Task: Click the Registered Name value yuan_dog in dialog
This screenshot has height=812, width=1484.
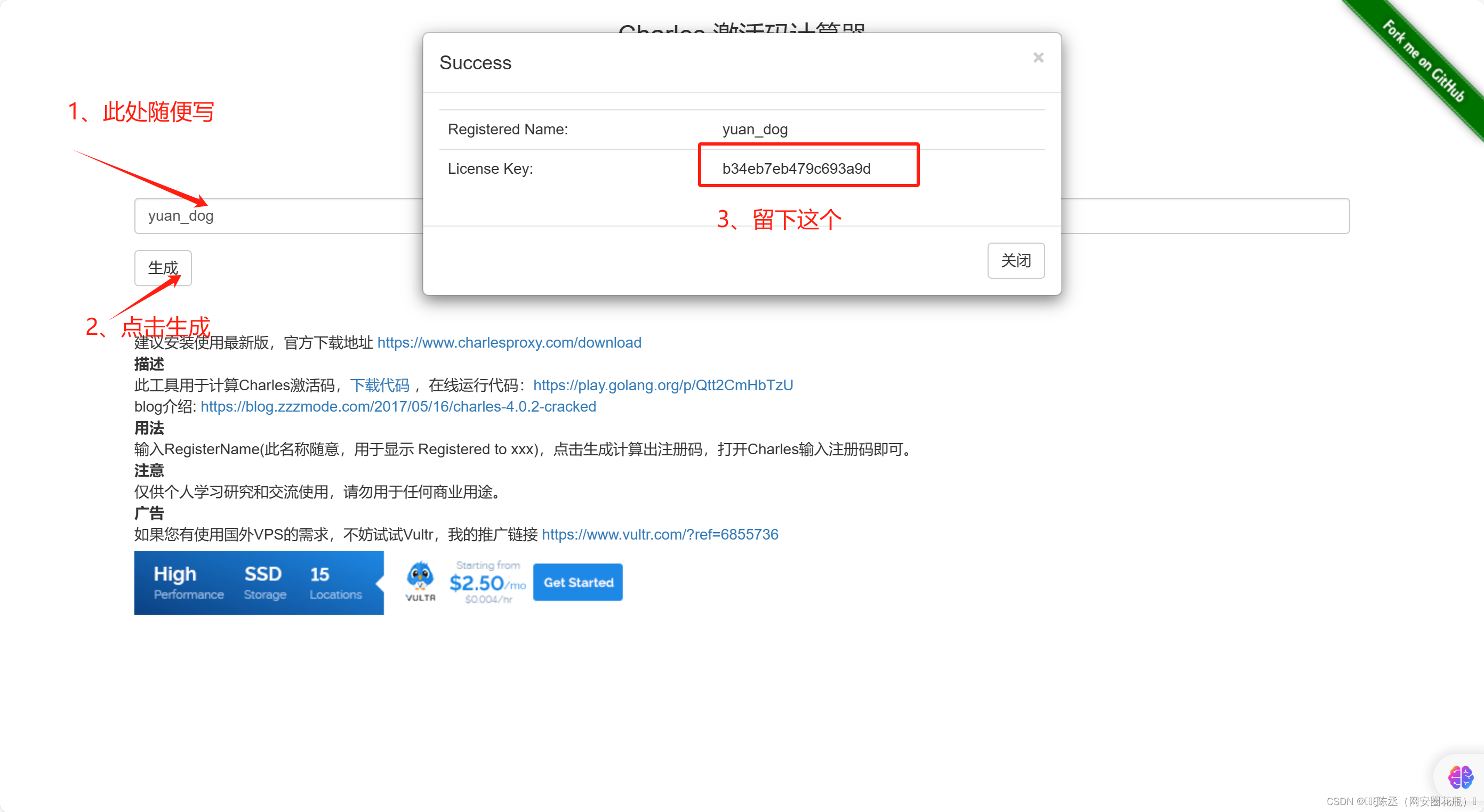Action: coord(755,130)
